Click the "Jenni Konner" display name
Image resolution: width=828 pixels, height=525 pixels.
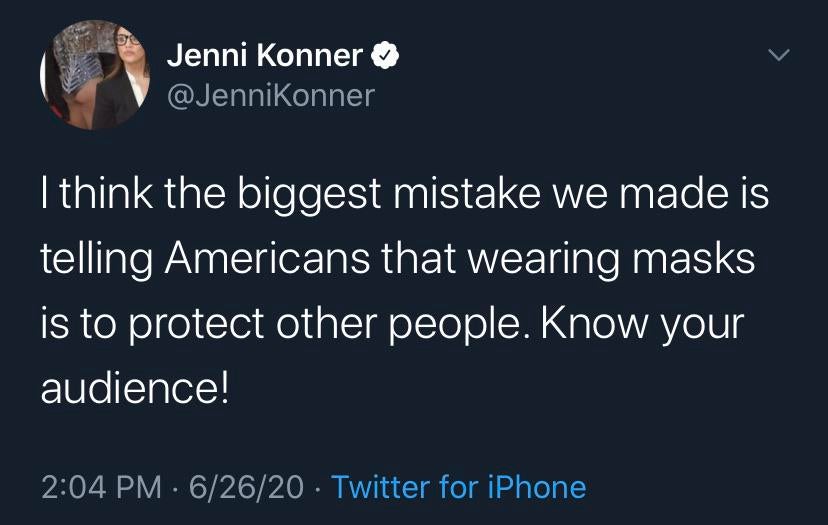(264, 56)
